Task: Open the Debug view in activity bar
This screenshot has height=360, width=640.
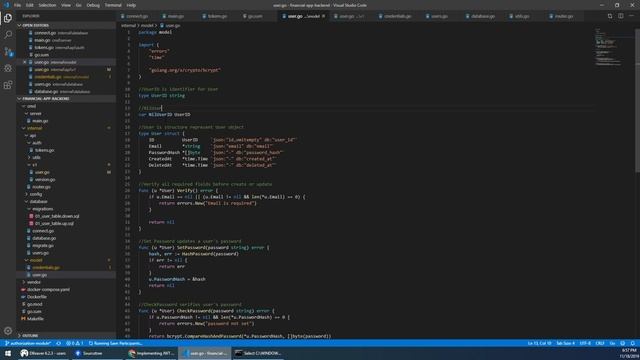Action: [x=8, y=68]
